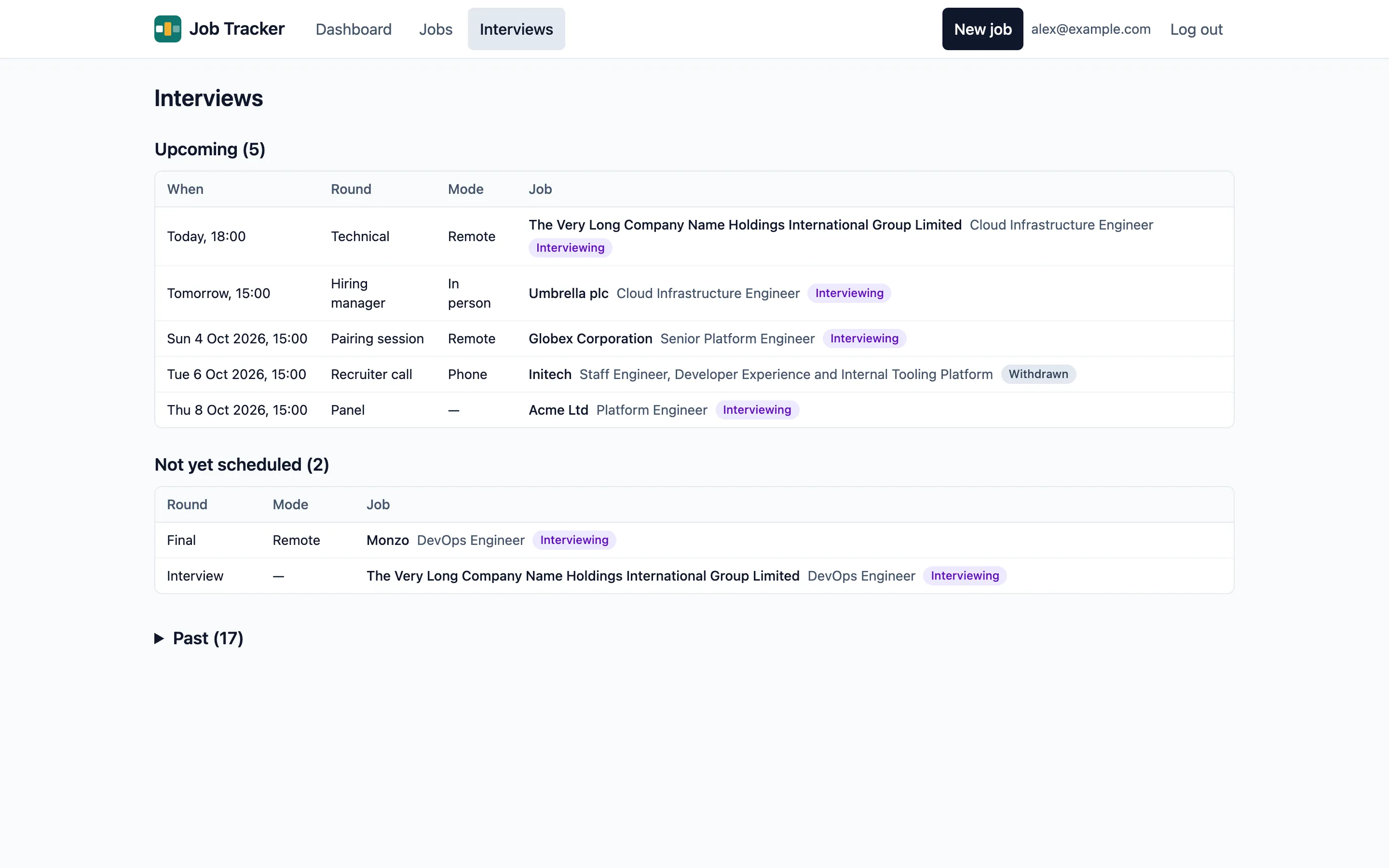The image size is (1389, 868).
Task: Click the 'Not yet scheduled (2)' heading
Action: click(242, 464)
